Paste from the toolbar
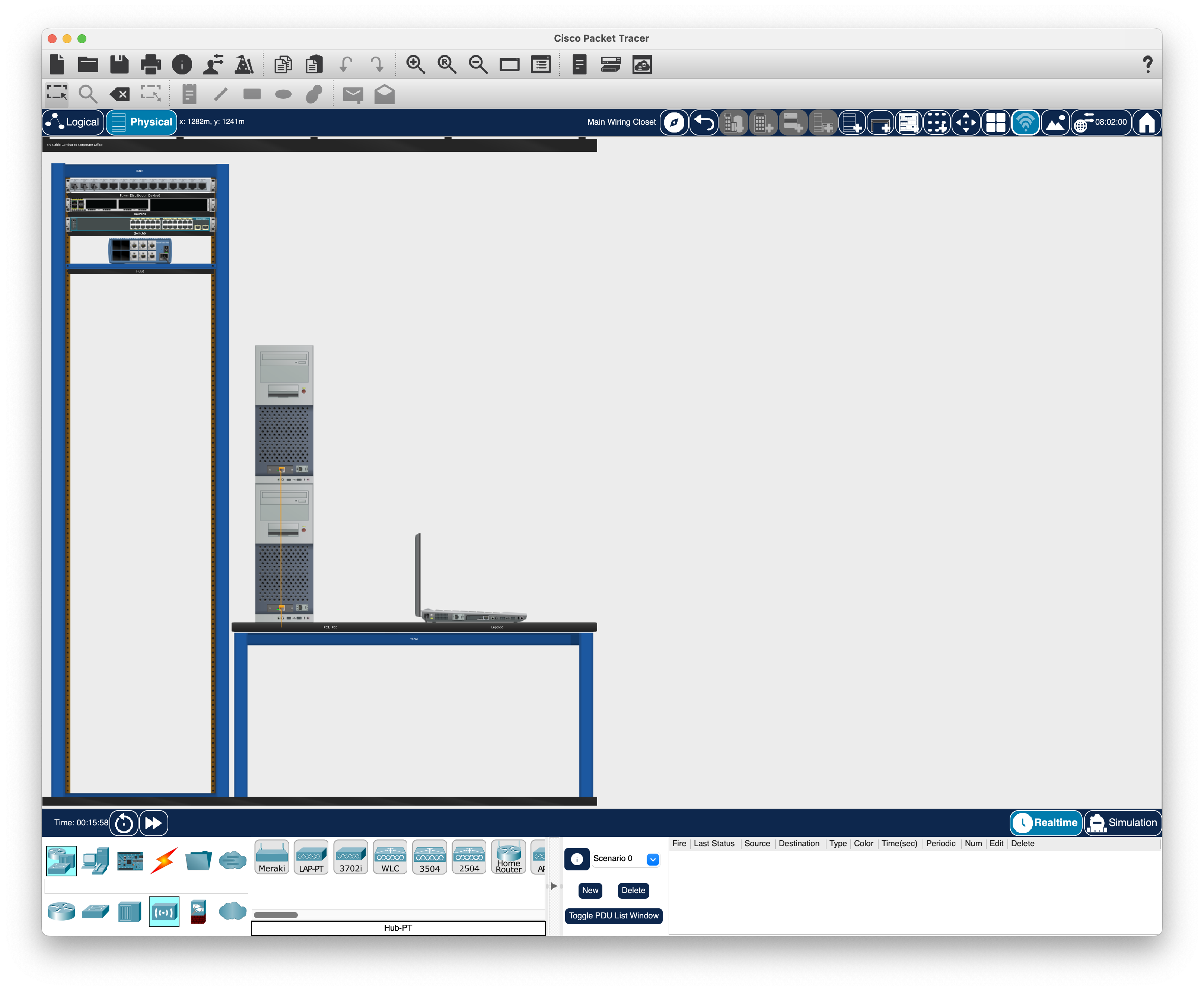 (x=314, y=64)
